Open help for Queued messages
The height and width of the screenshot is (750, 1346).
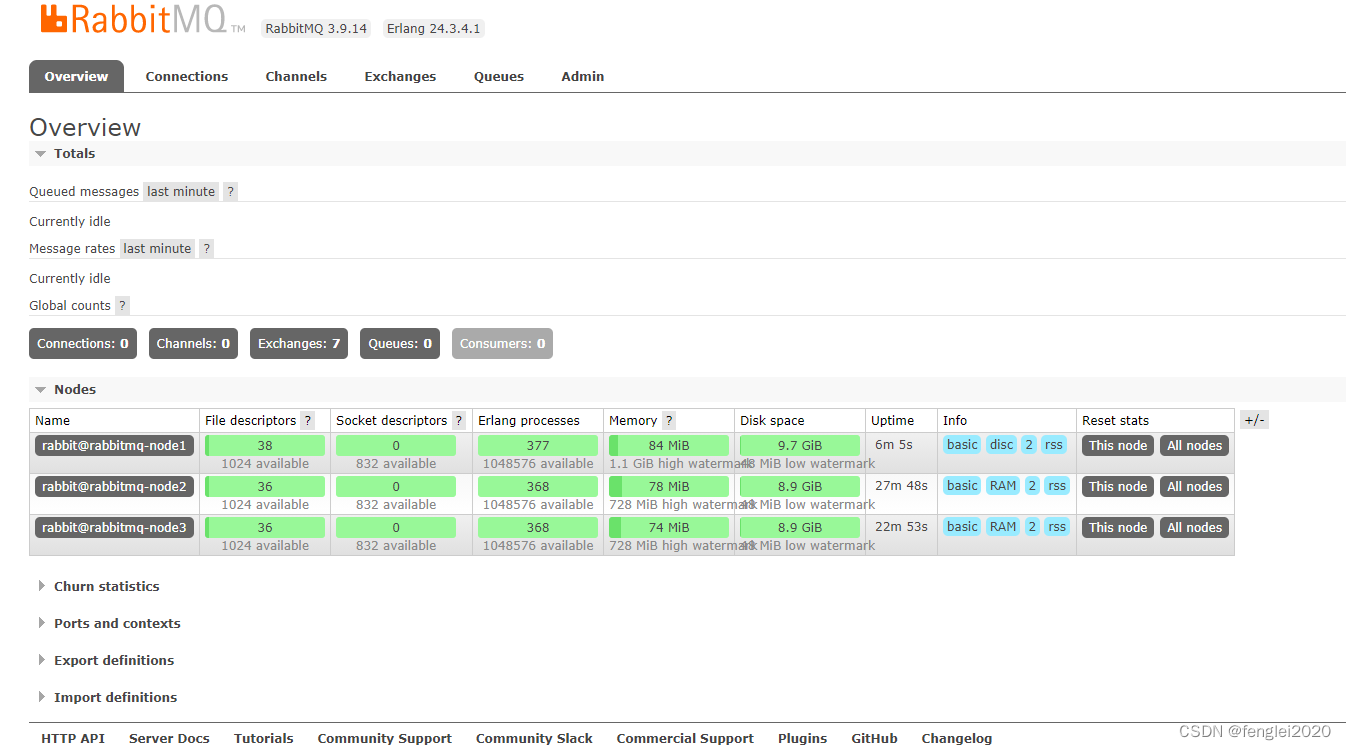(230, 192)
